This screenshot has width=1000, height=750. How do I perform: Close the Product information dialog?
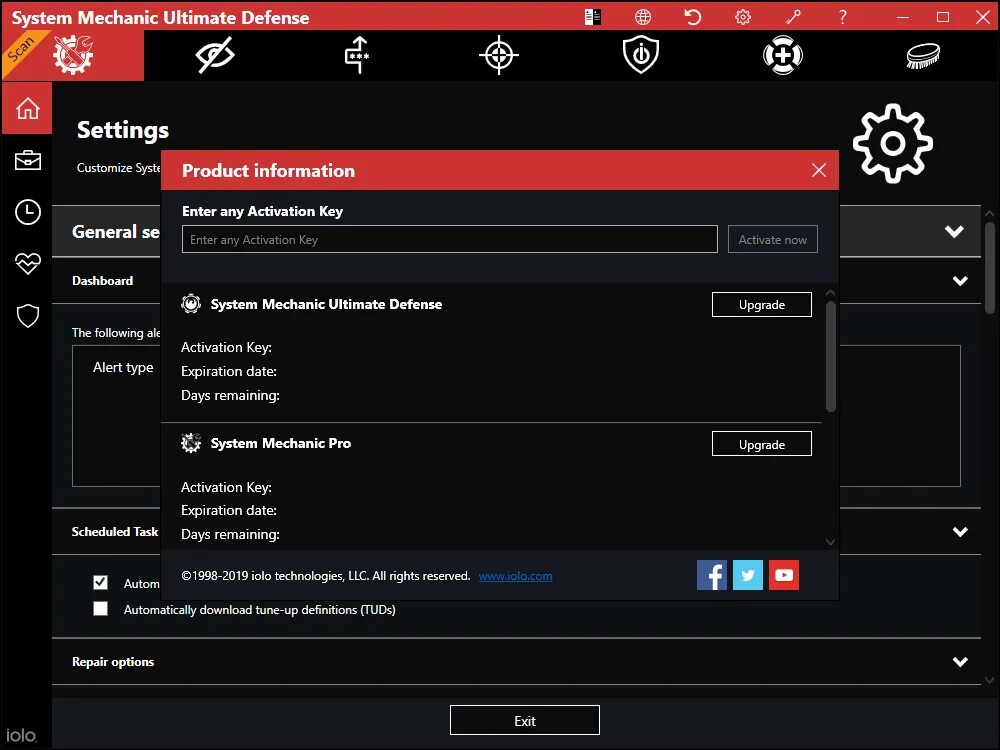click(819, 170)
